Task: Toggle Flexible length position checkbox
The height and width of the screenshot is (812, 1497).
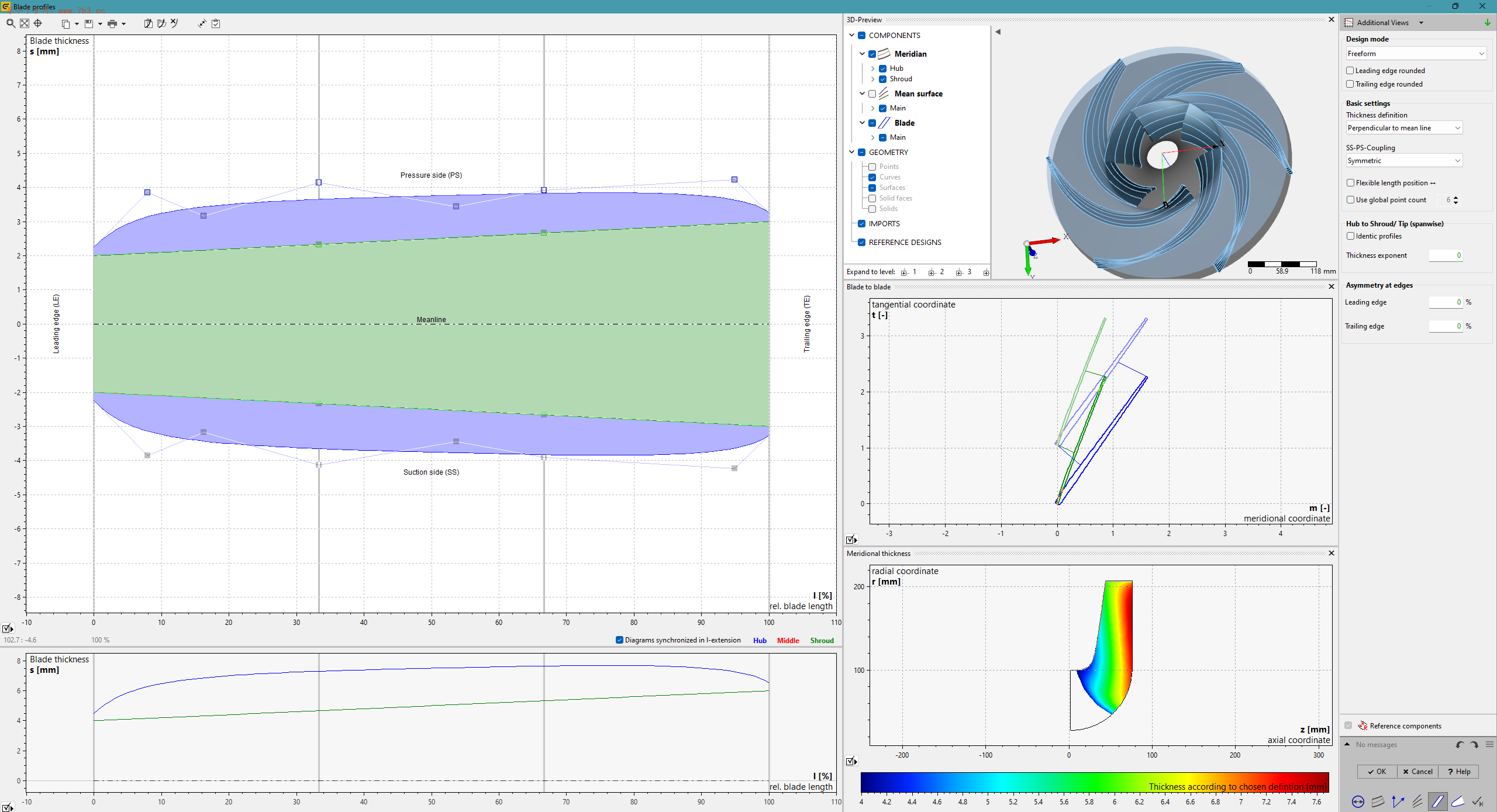Action: pyautogui.click(x=1350, y=182)
